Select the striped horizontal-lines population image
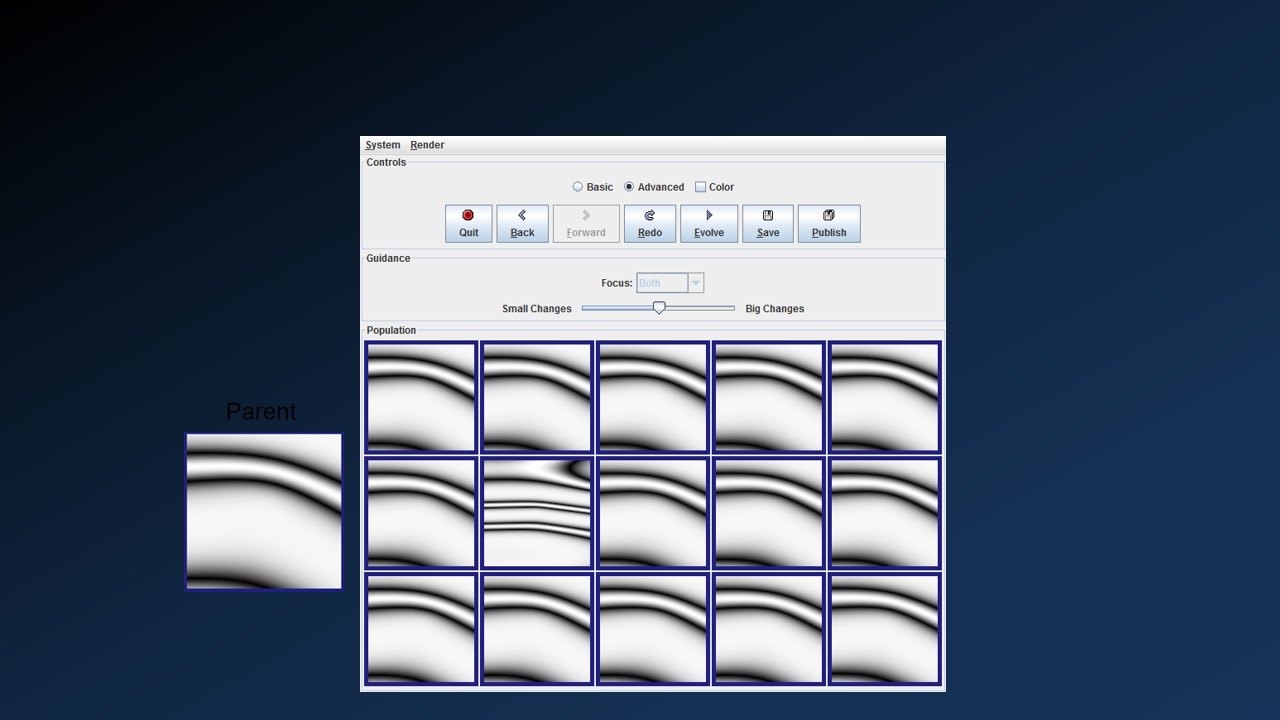Image resolution: width=1280 pixels, height=720 pixels. click(x=537, y=513)
